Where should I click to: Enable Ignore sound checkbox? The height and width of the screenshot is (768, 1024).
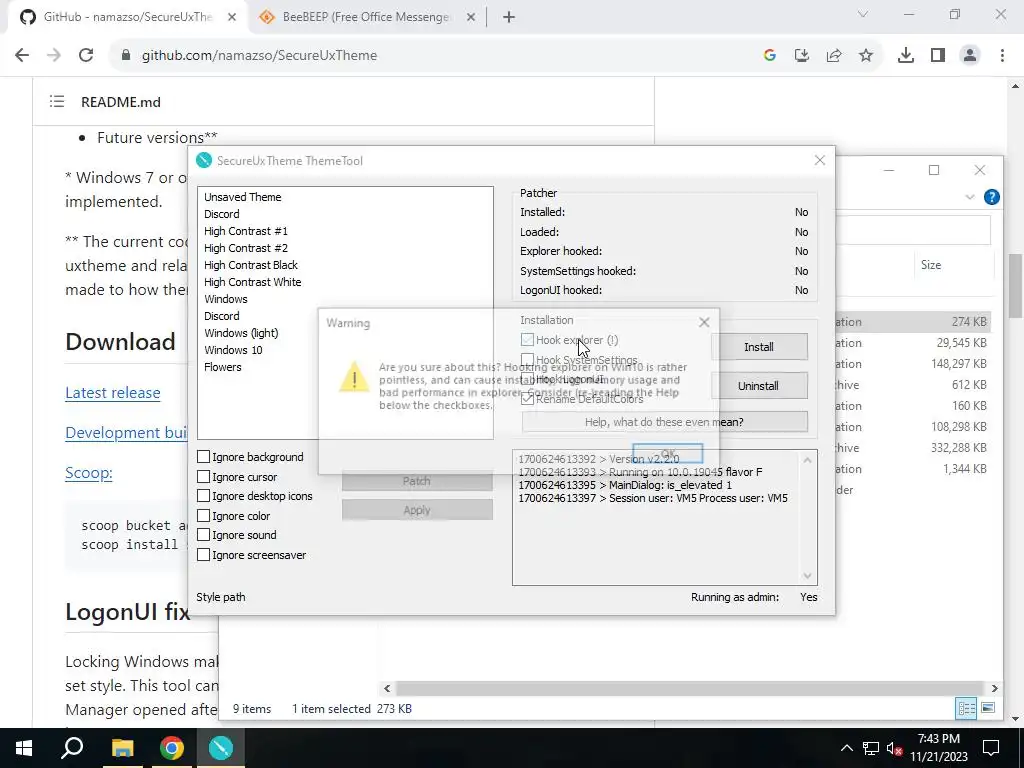coord(203,535)
